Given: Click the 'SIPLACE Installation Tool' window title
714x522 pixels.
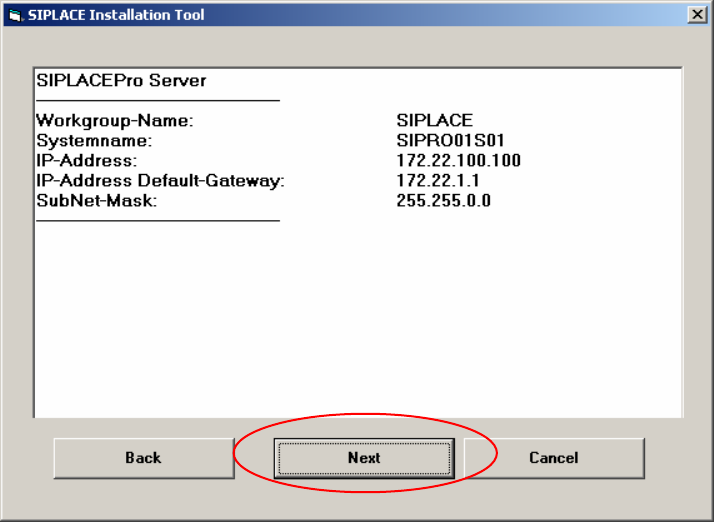Looking at the screenshot, I should click(x=116, y=15).
